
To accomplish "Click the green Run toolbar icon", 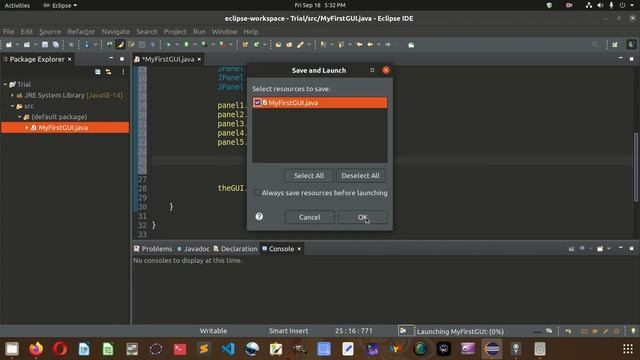I will coord(186,44).
